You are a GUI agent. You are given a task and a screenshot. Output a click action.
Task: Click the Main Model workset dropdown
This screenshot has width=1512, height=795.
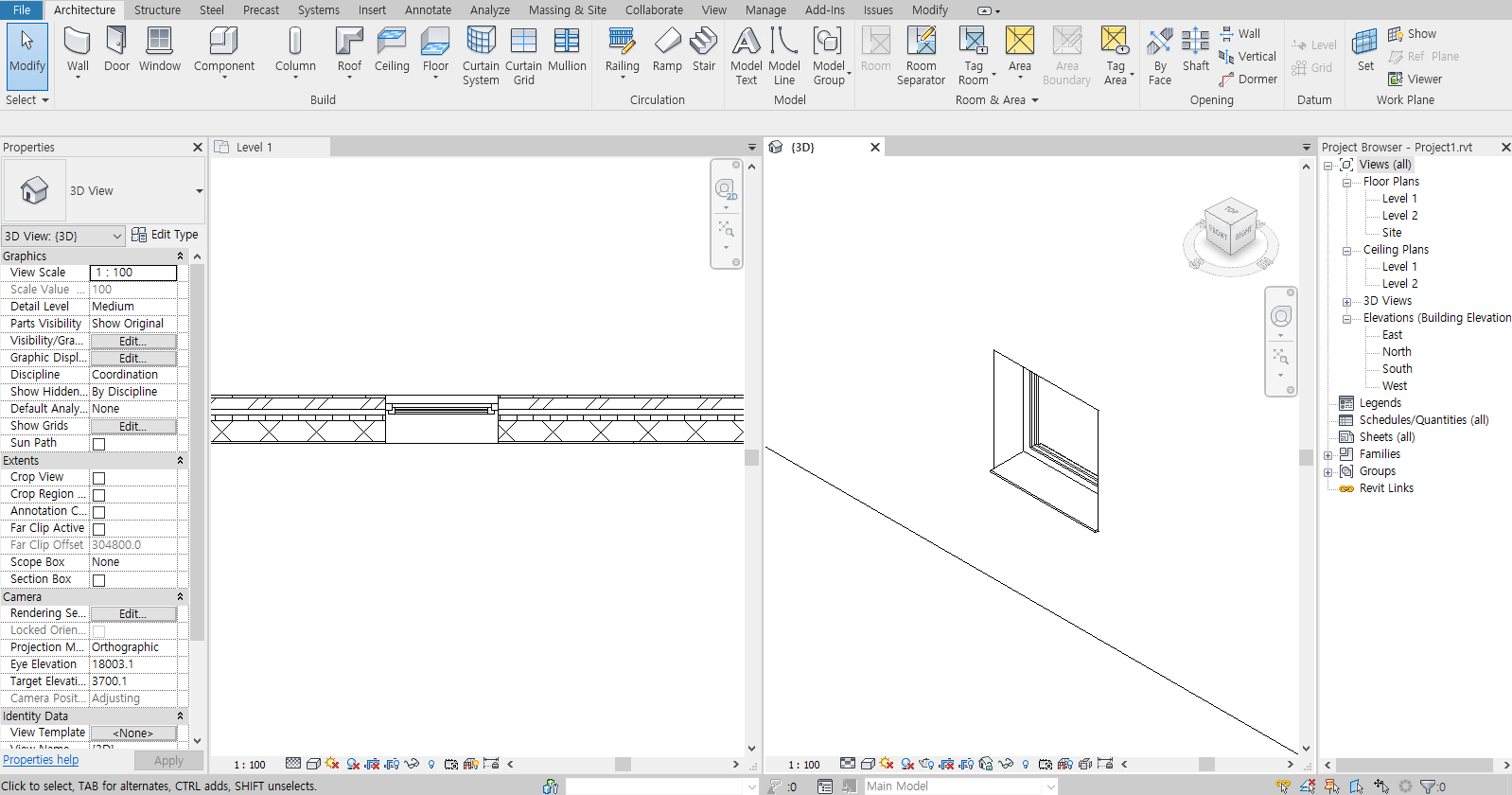click(x=960, y=786)
